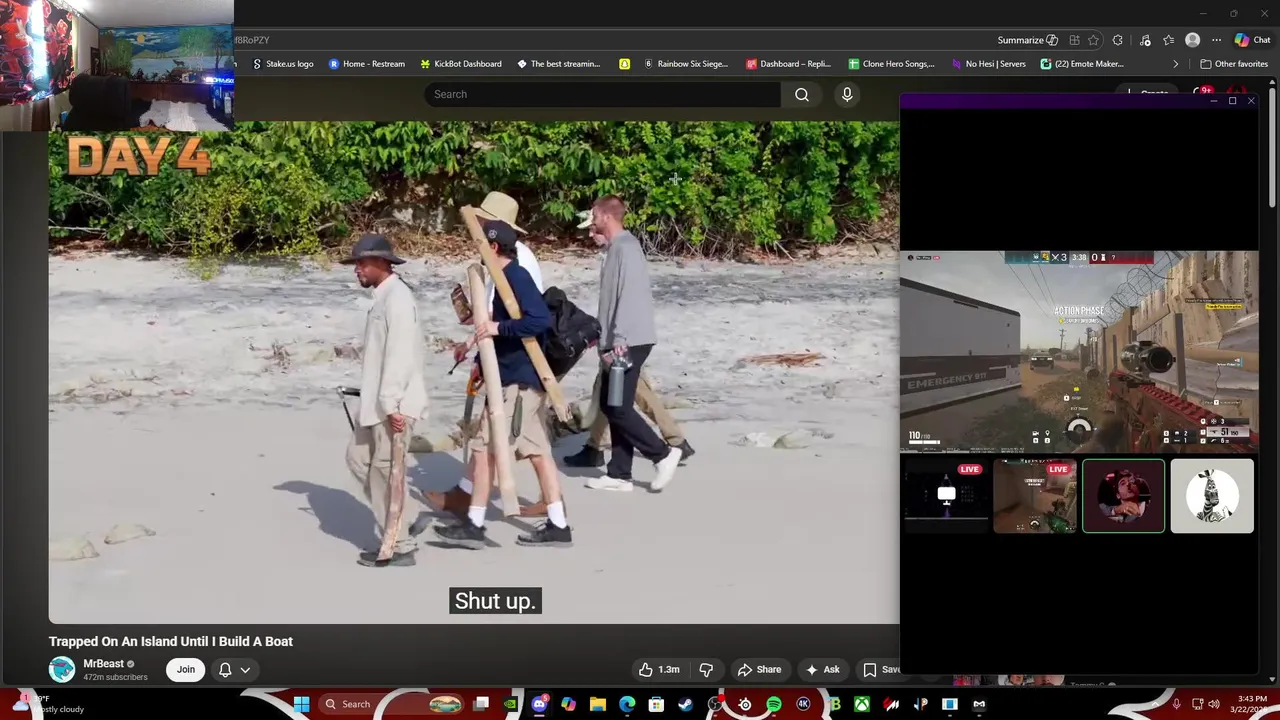Open browser Settings and more ellipsis
This screenshot has height=720, width=1280.
(x=1216, y=40)
